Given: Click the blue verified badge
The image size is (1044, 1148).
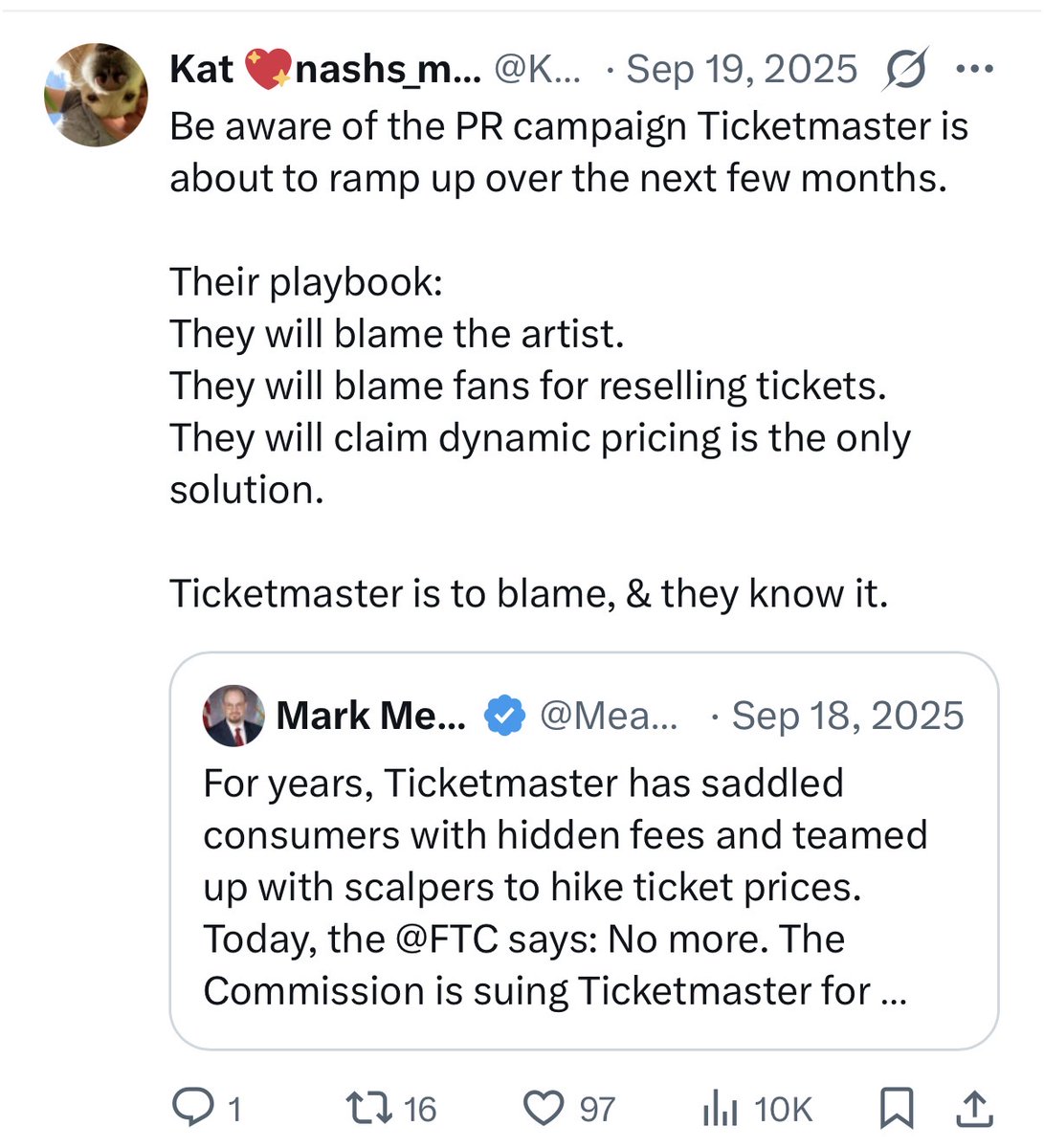Looking at the screenshot, I should pyautogui.click(x=505, y=716).
